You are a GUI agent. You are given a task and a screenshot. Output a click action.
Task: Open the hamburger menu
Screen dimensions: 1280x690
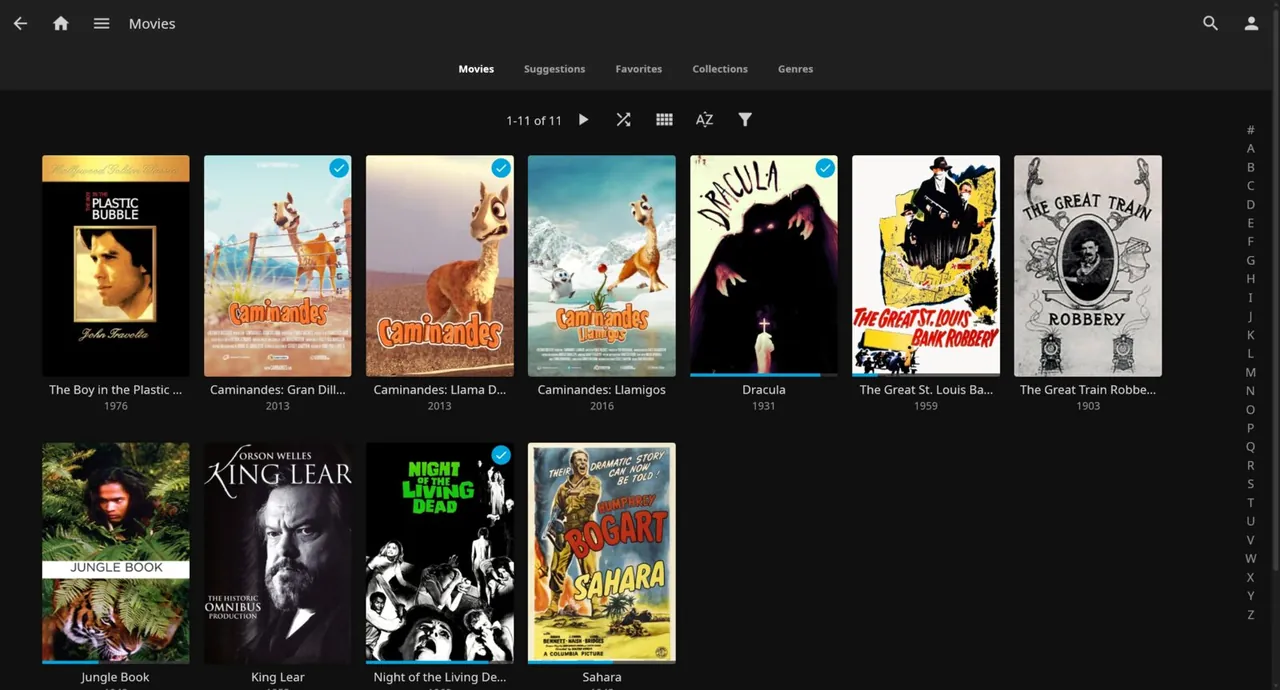pos(101,23)
